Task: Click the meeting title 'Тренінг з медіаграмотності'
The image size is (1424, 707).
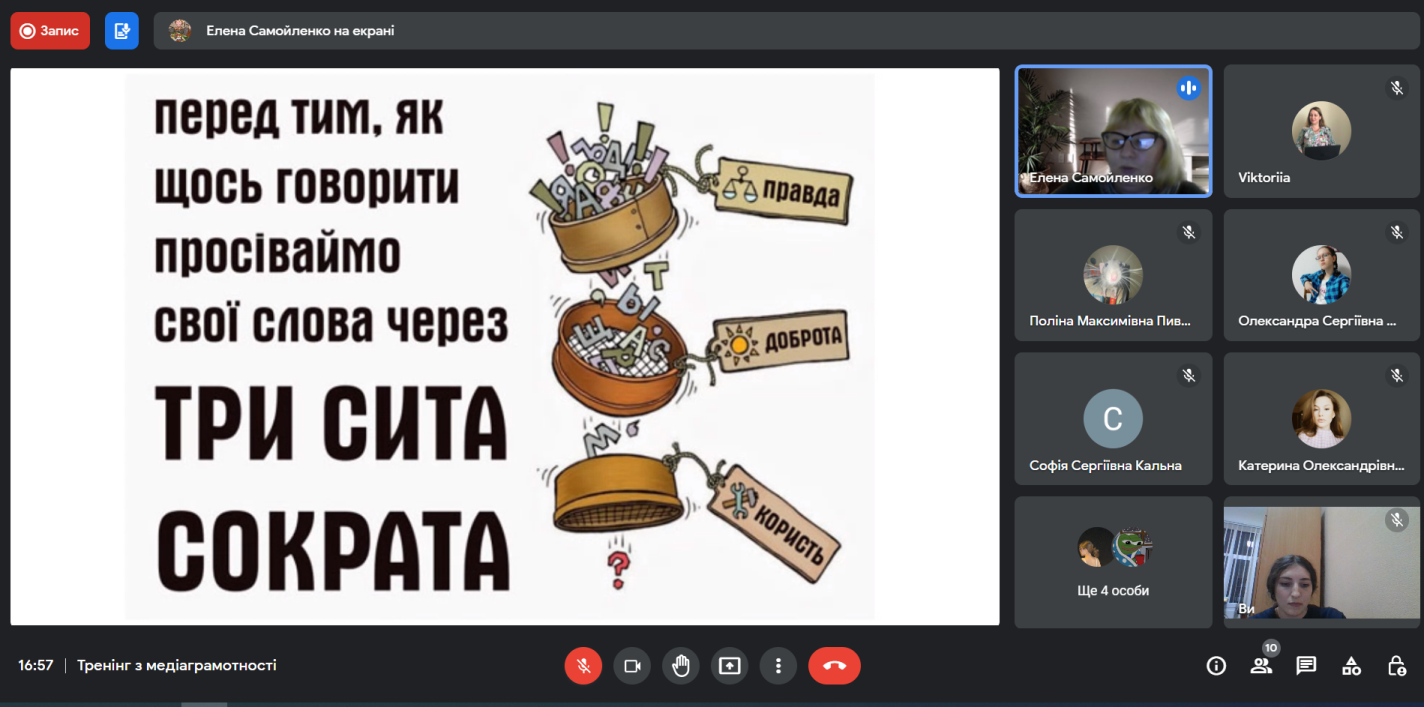Action: coord(177,665)
